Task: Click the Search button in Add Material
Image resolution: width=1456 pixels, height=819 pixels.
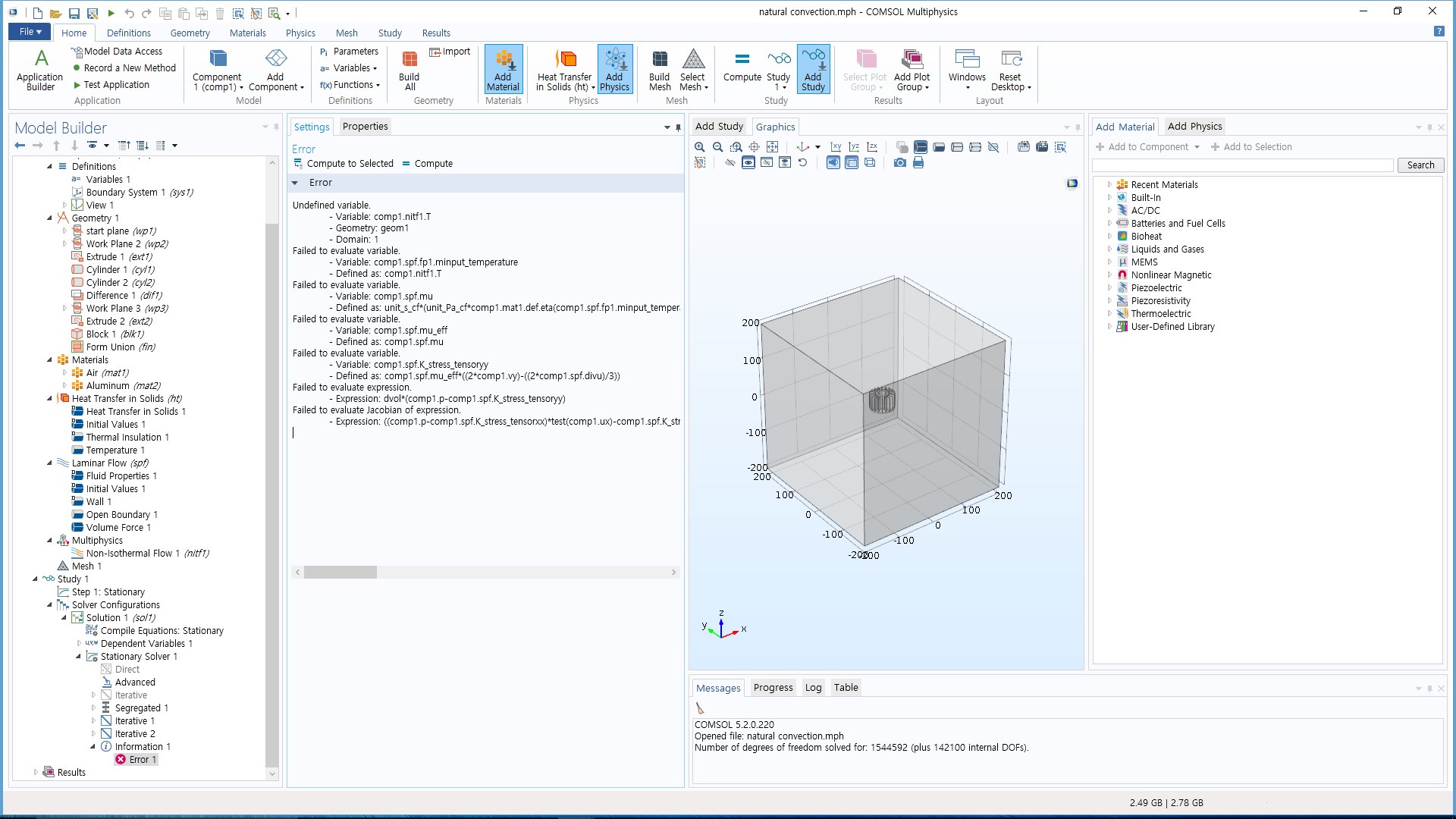Action: [1420, 165]
